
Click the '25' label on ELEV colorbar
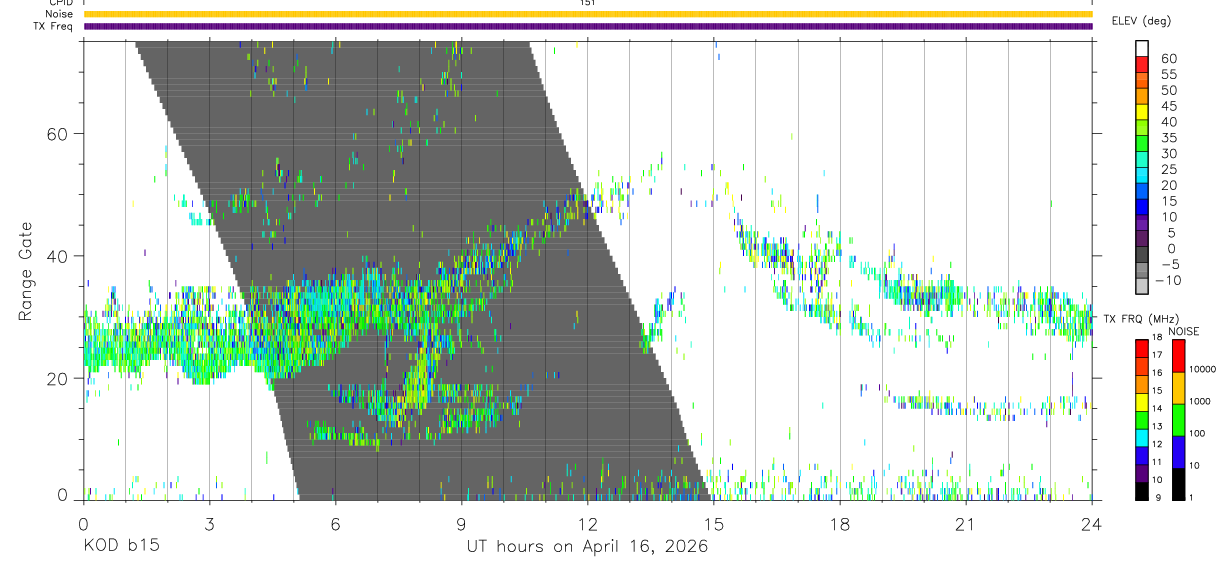[1169, 169]
